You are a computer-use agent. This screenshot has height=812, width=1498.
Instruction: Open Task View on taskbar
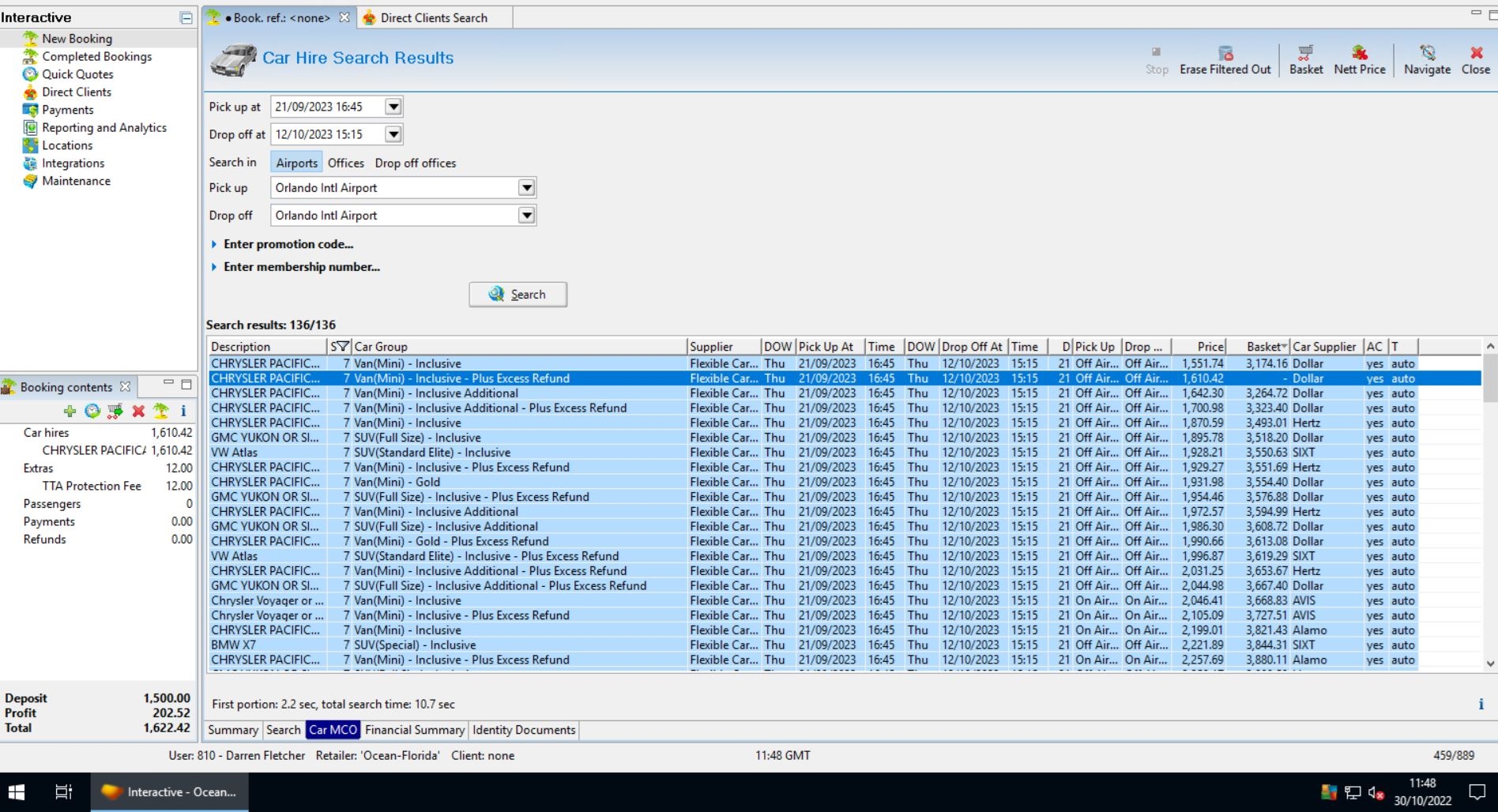coord(63,791)
